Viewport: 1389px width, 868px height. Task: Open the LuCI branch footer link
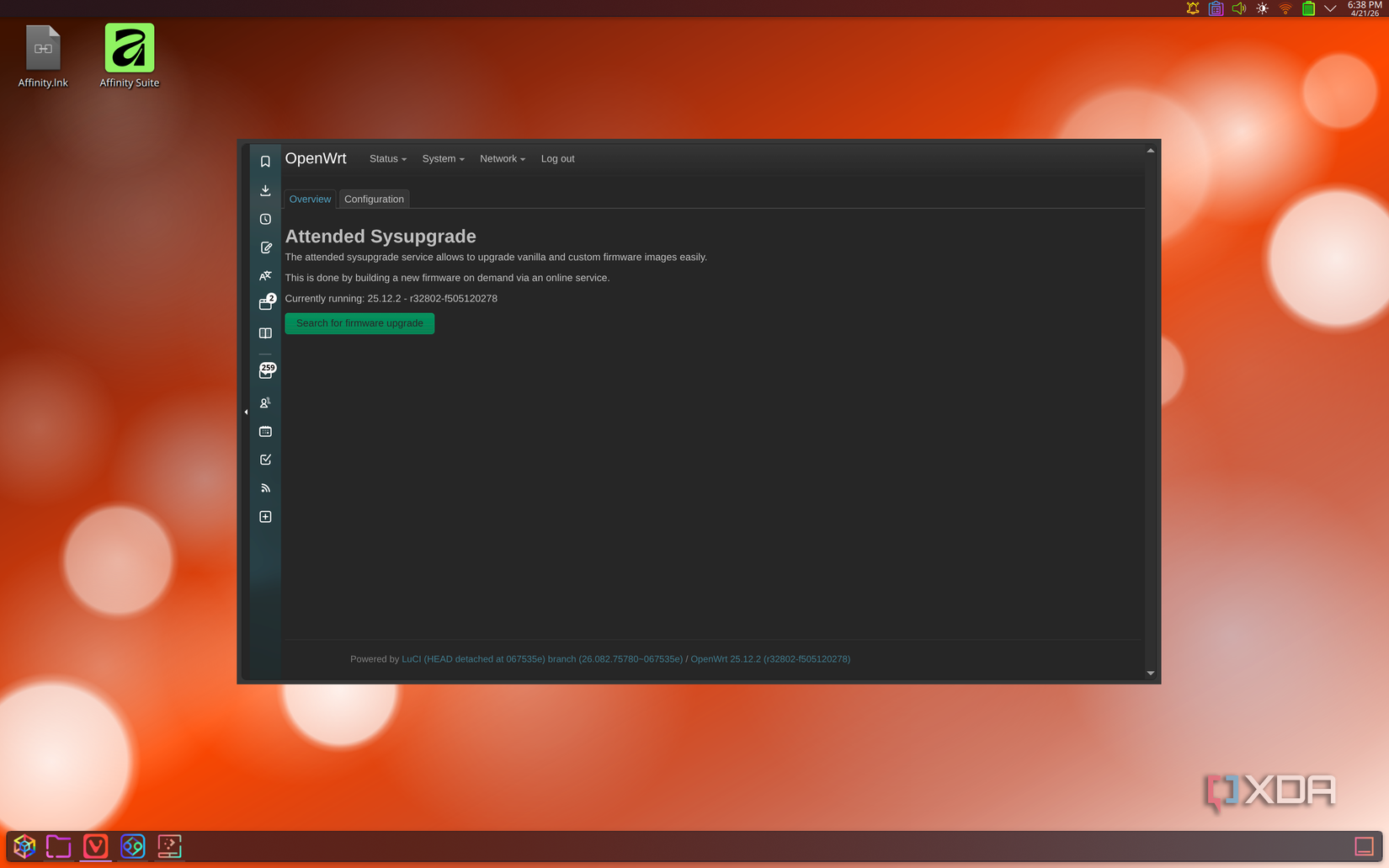click(542, 659)
